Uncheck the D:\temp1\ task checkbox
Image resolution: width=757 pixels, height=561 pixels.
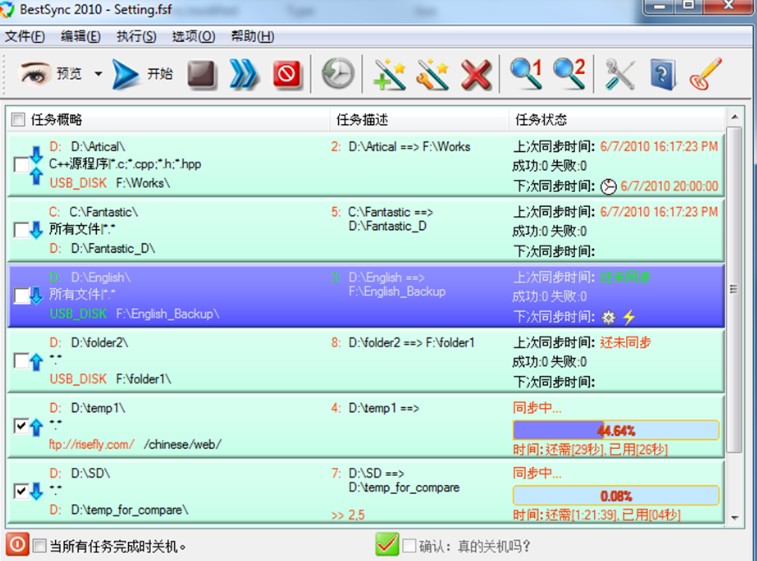tap(21, 426)
